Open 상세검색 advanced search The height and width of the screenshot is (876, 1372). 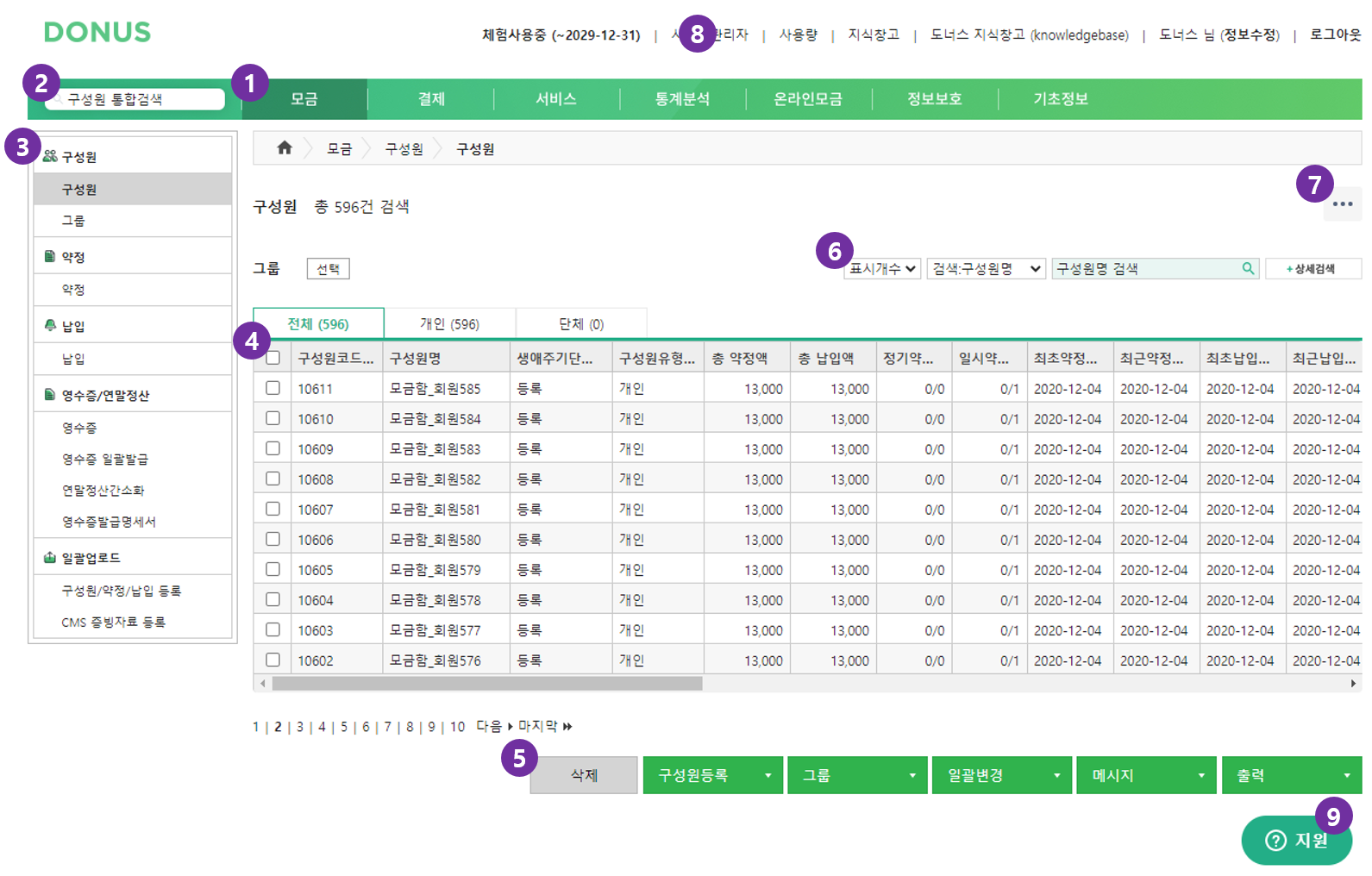1313,269
